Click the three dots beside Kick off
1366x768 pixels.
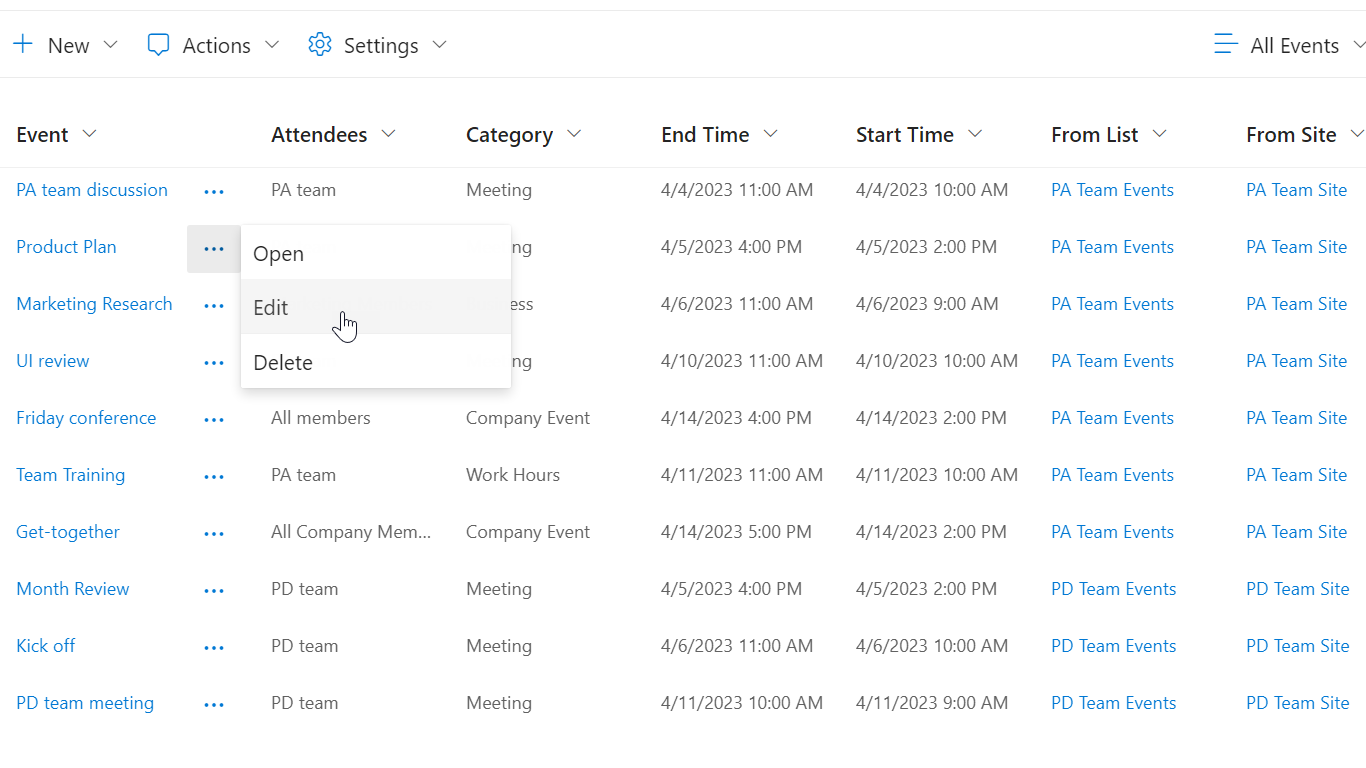point(214,647)
